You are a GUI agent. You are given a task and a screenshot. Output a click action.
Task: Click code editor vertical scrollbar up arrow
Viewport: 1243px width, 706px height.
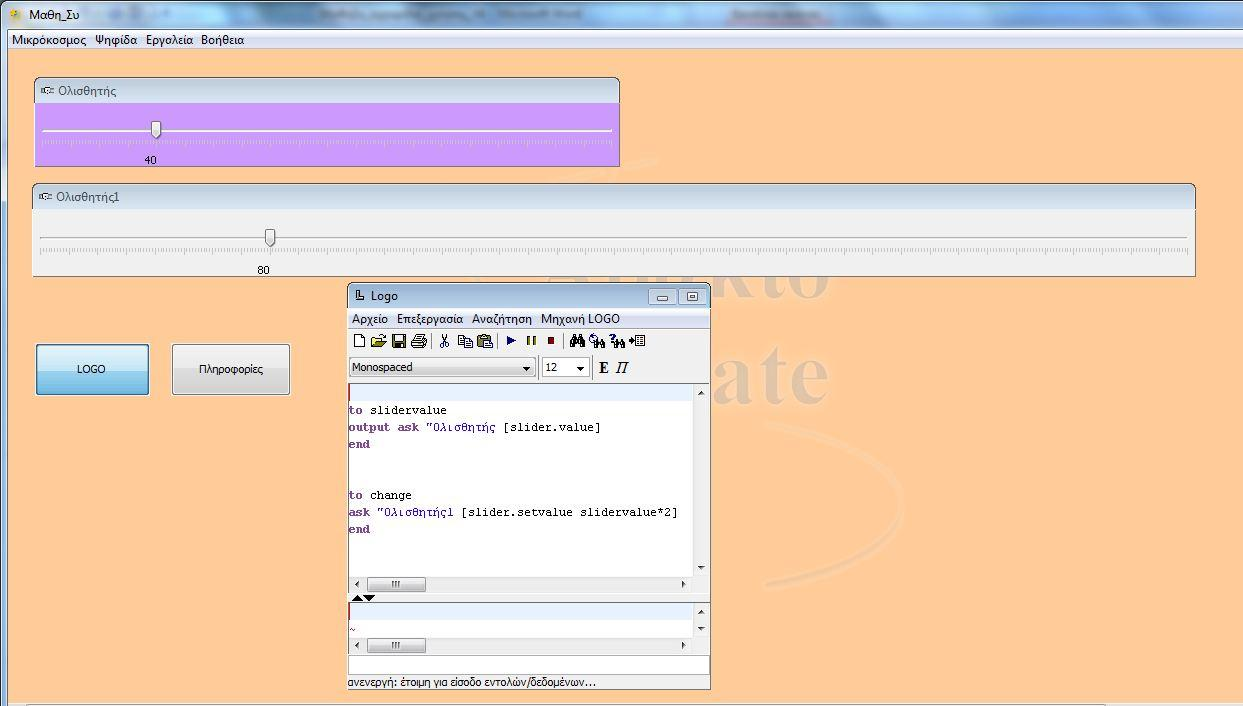701,392
